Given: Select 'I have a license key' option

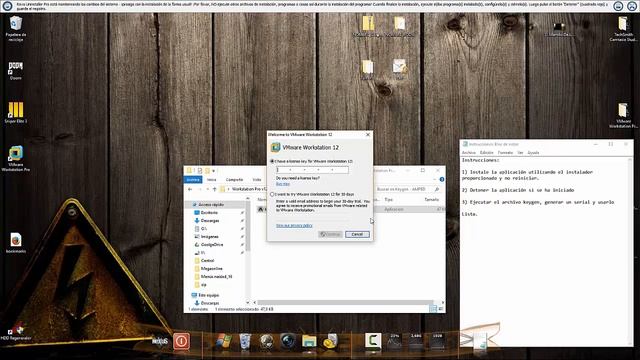Looking at the screenshot, I should coord(272,161).
